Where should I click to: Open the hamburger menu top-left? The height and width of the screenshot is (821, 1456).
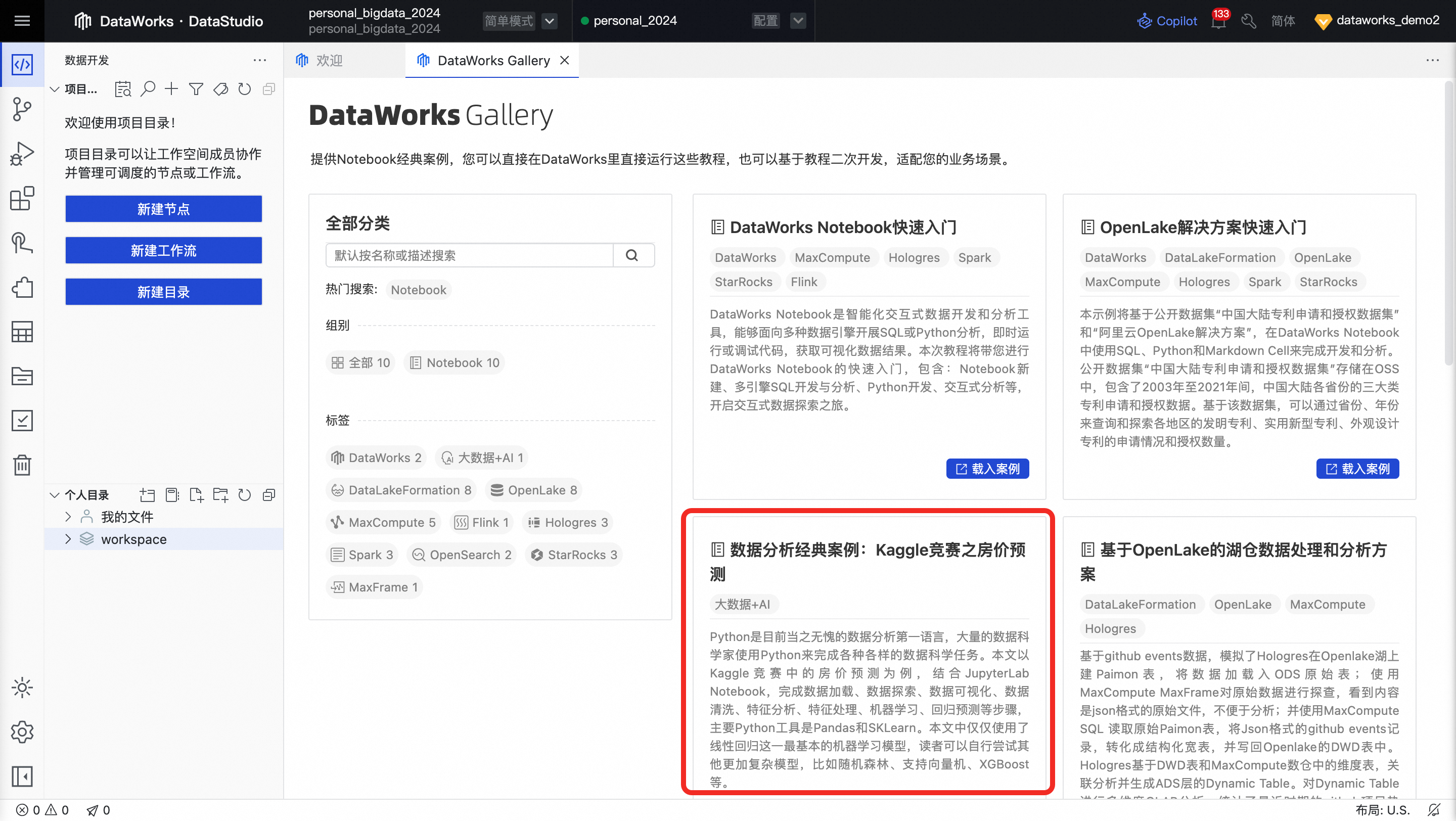pos(22,20)
